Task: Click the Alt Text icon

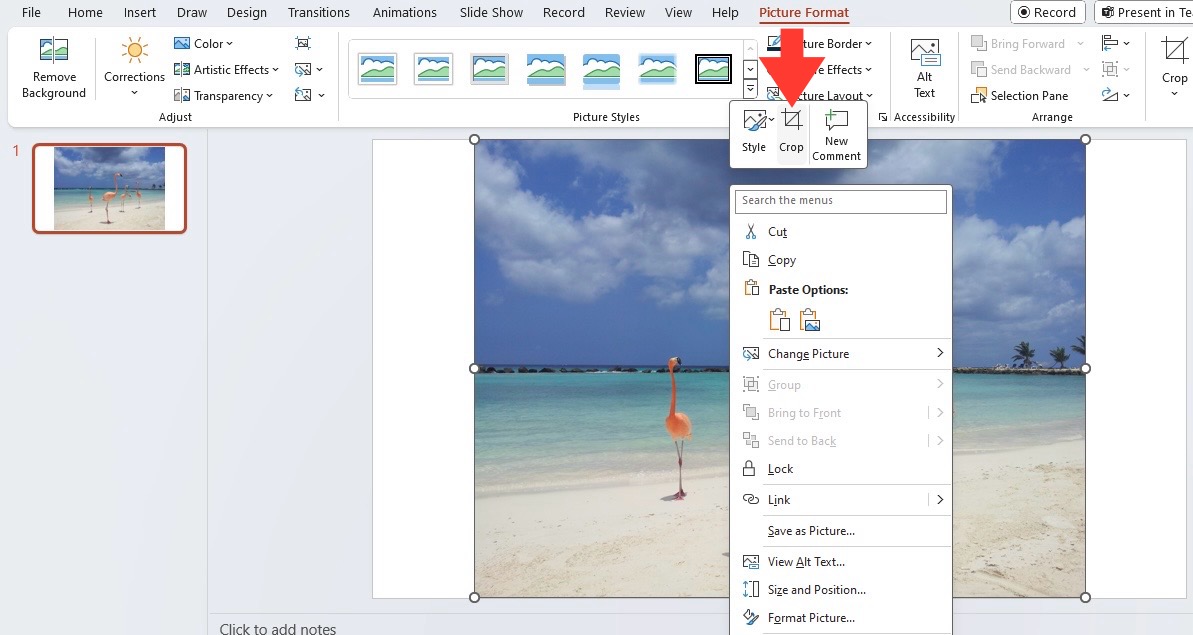Action: (x=924, y=69)
